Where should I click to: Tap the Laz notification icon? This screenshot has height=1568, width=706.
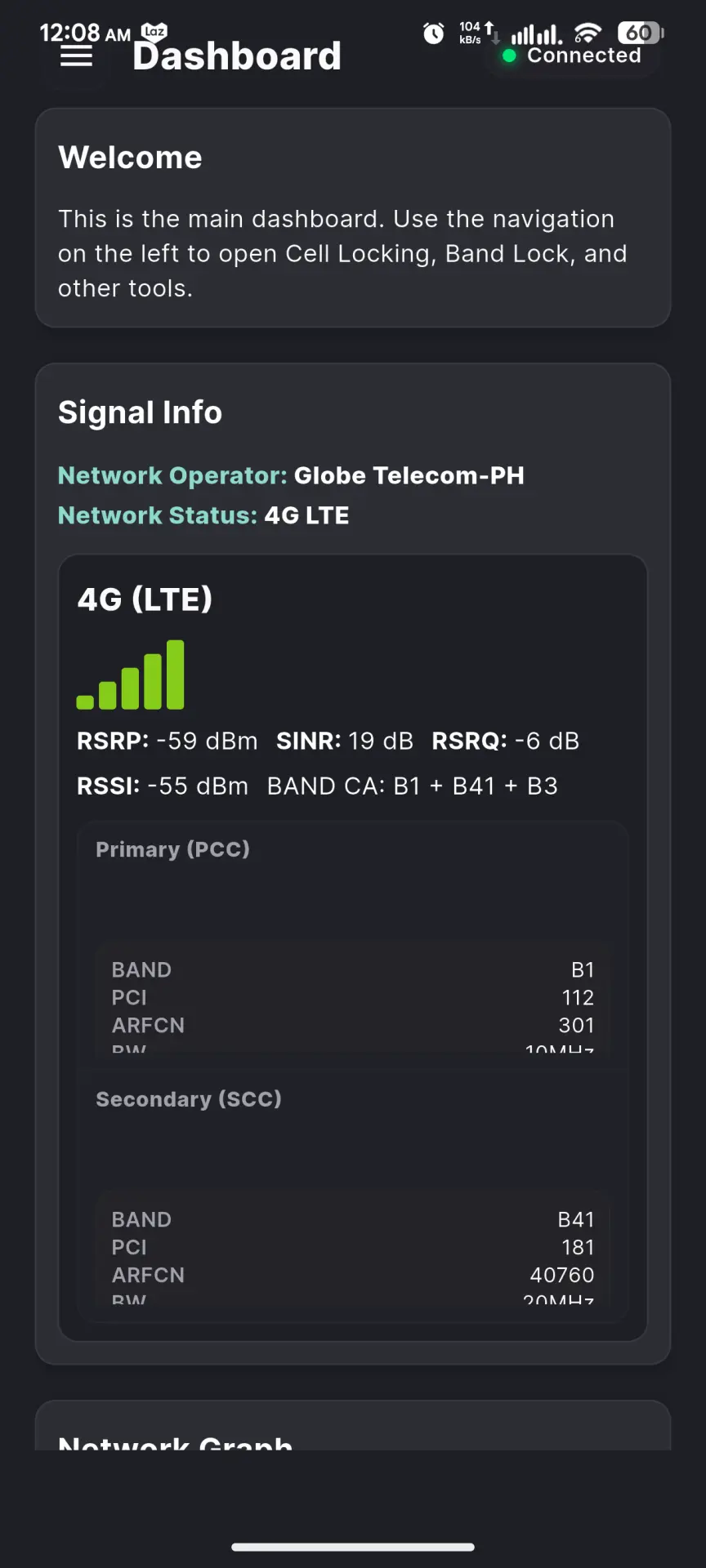(154, 32)
